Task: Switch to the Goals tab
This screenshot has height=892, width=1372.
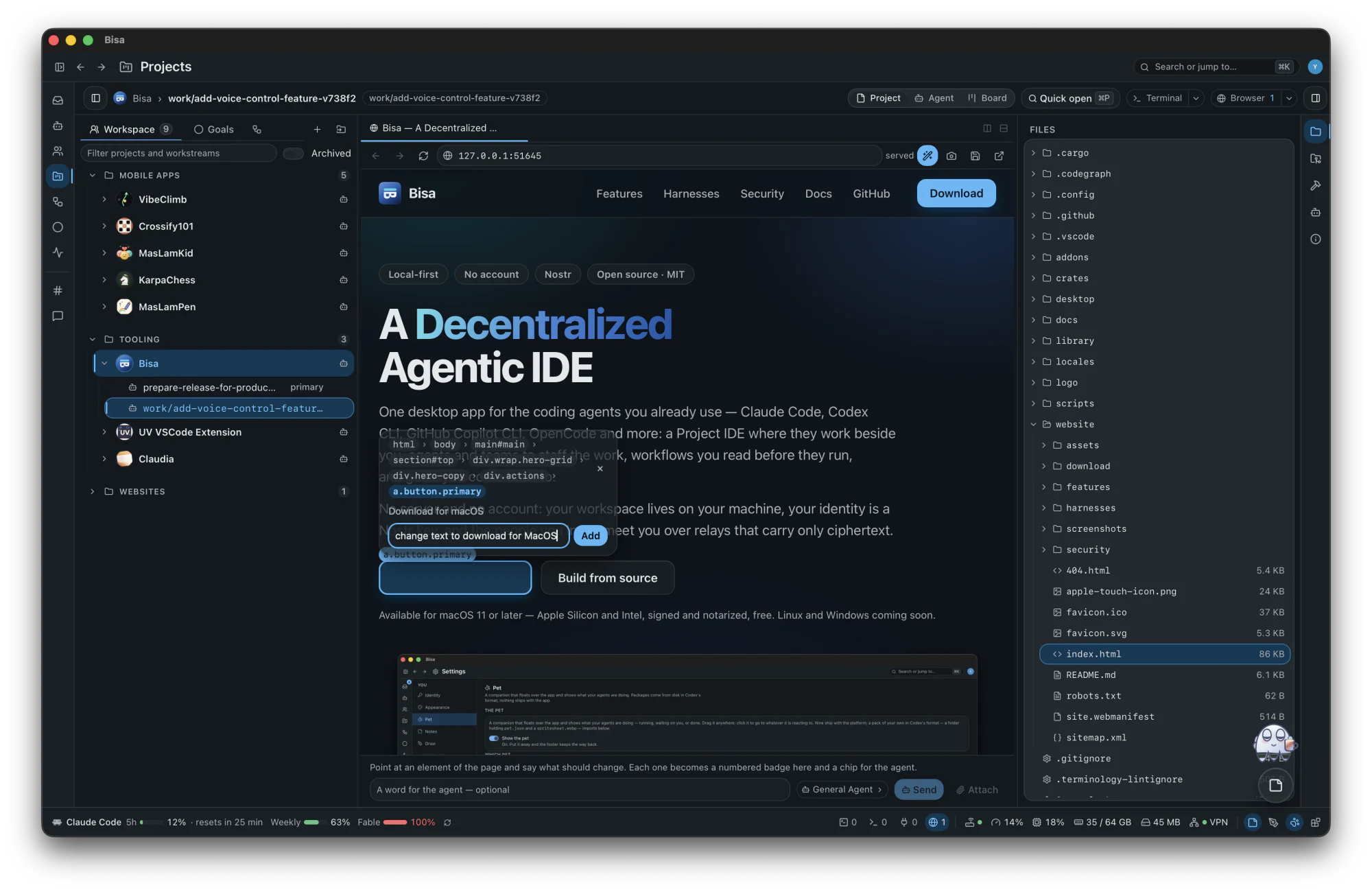Action: [214, 129]
